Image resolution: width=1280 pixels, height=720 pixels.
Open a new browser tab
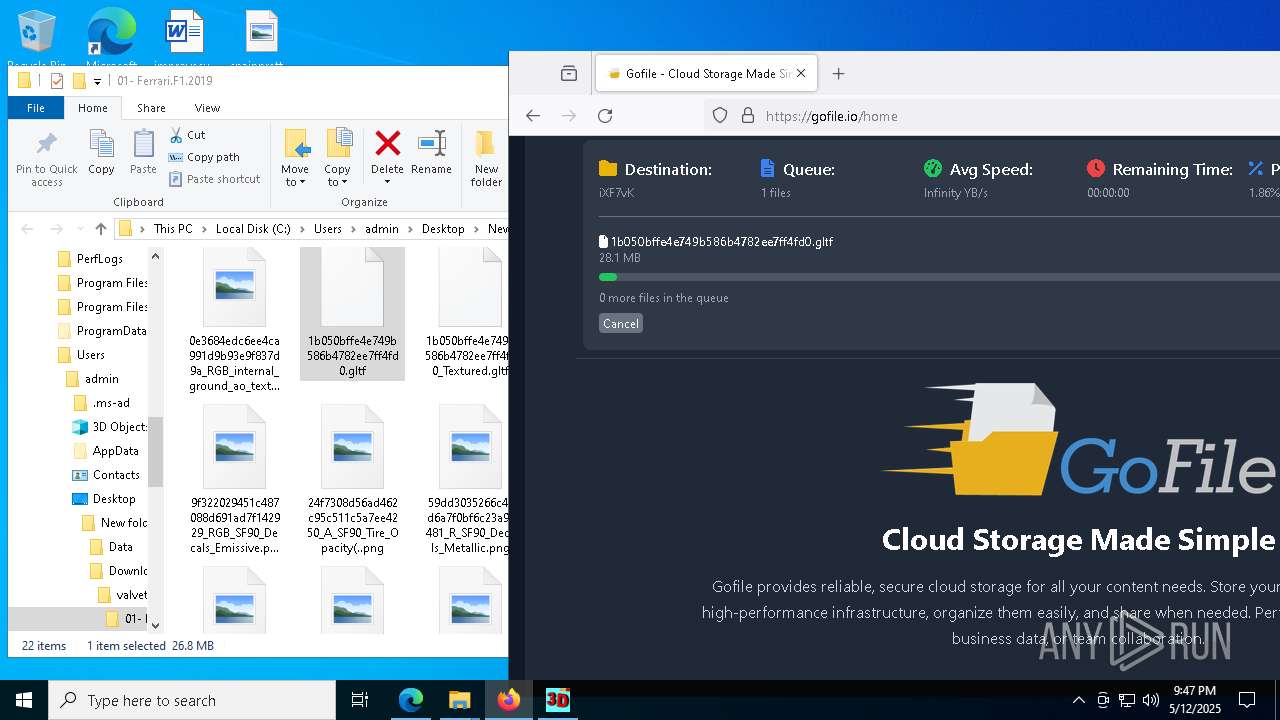point(839,74)
